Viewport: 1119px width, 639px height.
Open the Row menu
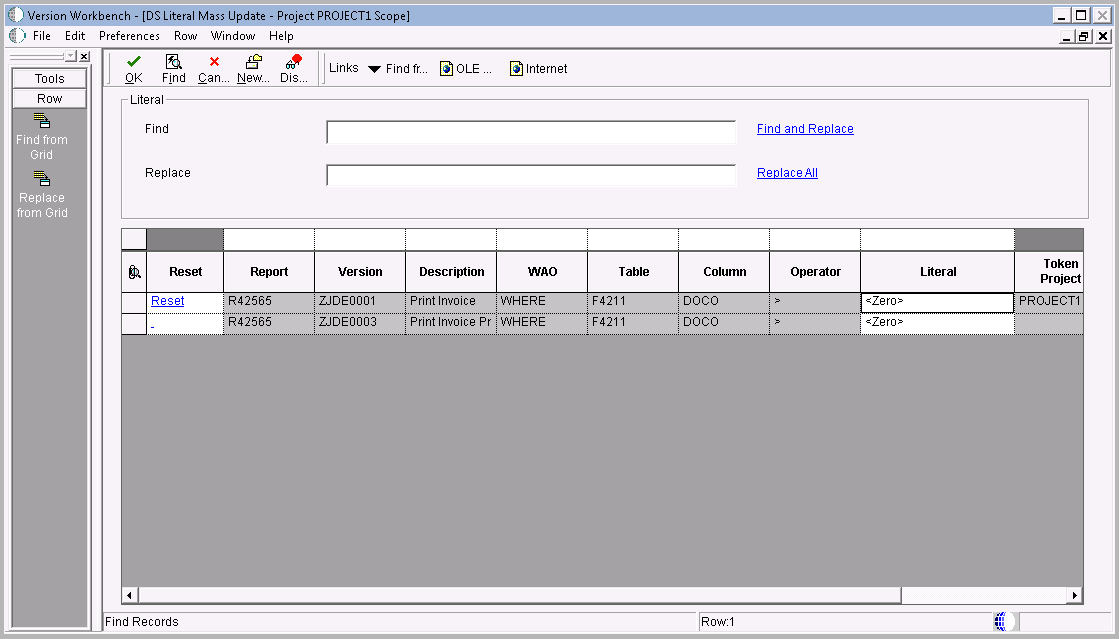coord(185,35)
